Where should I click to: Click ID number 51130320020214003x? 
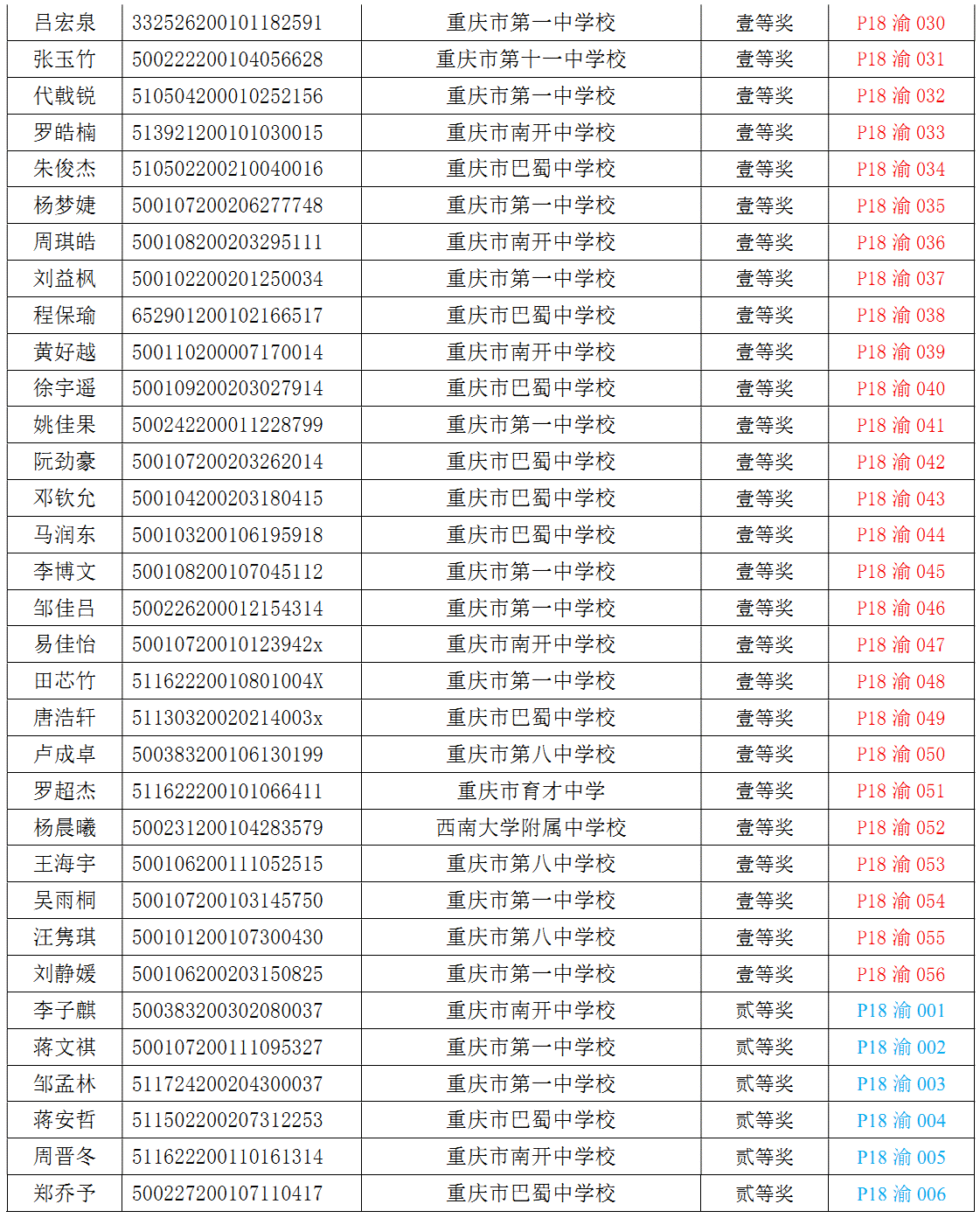[x=227, y=718]
